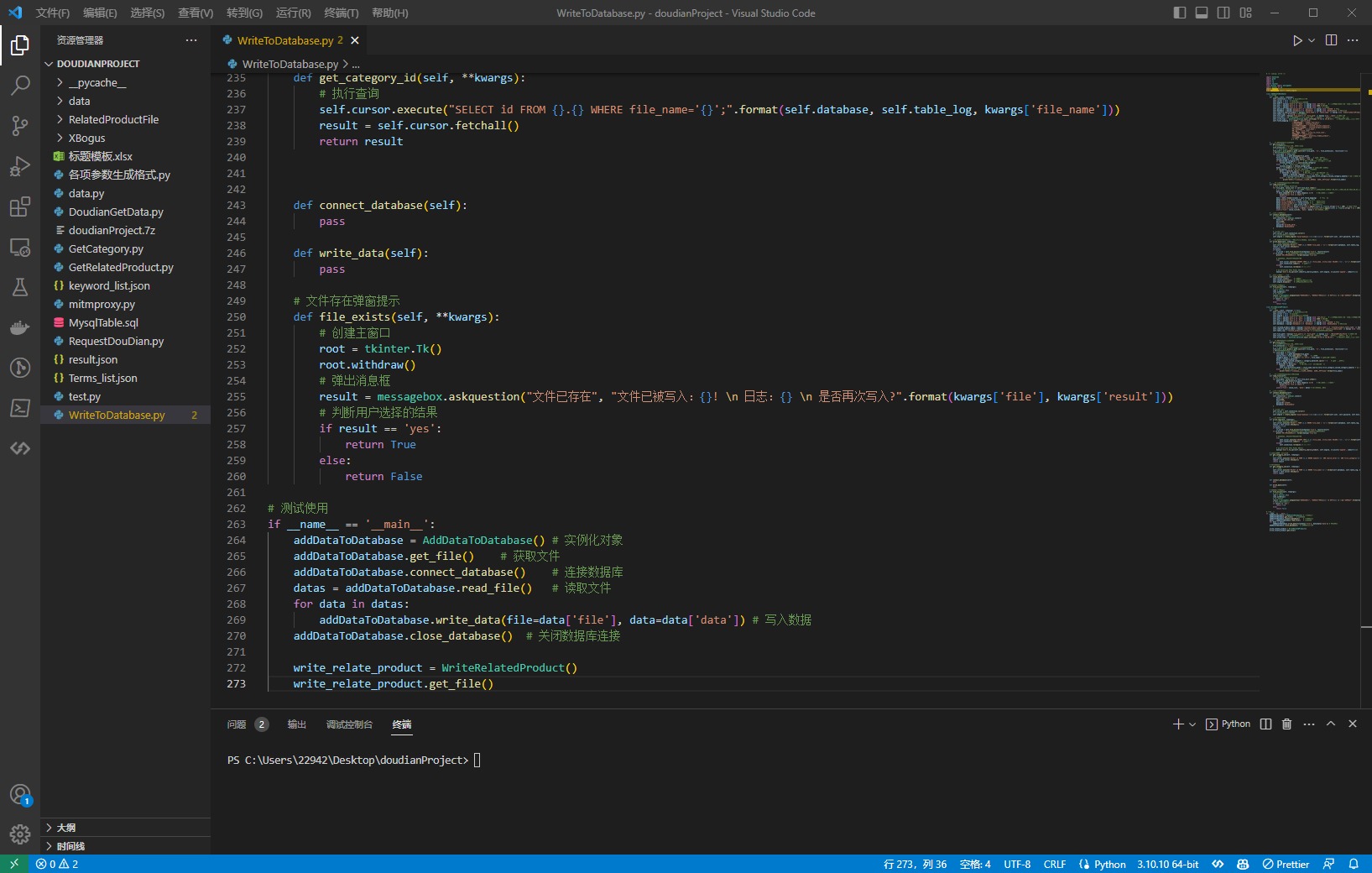Open the 文件(F) menu
The height and width of the screenshot is (873, 1372).
tap(53, 13)
